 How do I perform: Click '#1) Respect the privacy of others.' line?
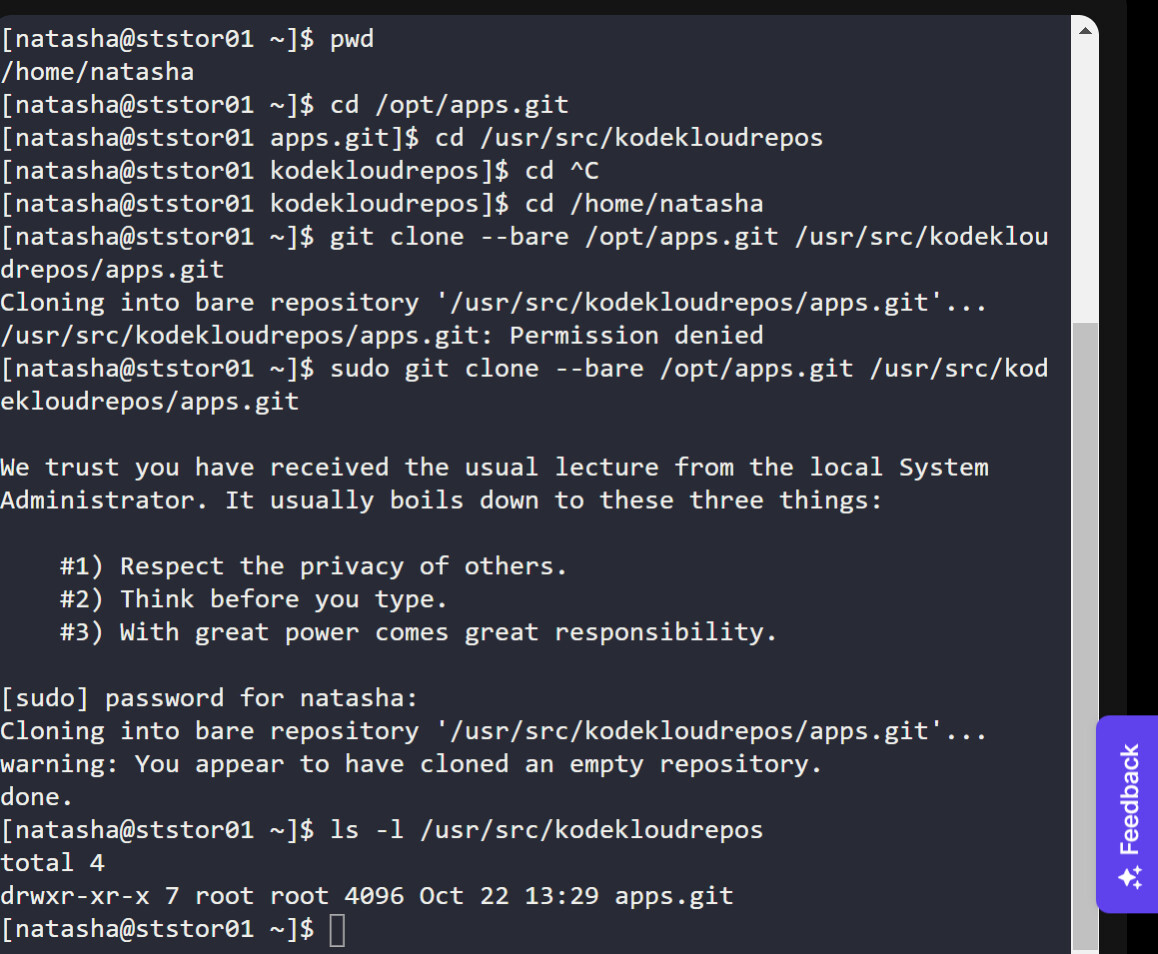(314, 567)
